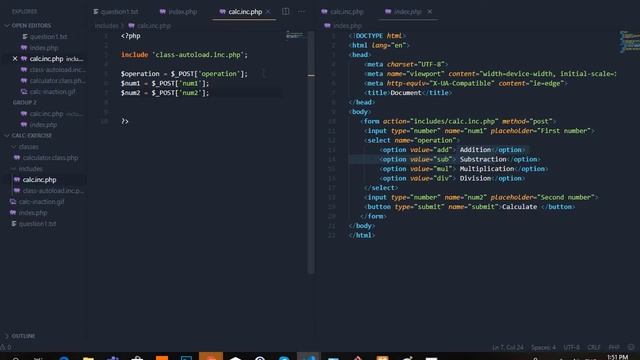Click 'Multiplication' option text in index.php
Image resolution: width=640 pixels, height=360 pixels.
pos(487,169)
